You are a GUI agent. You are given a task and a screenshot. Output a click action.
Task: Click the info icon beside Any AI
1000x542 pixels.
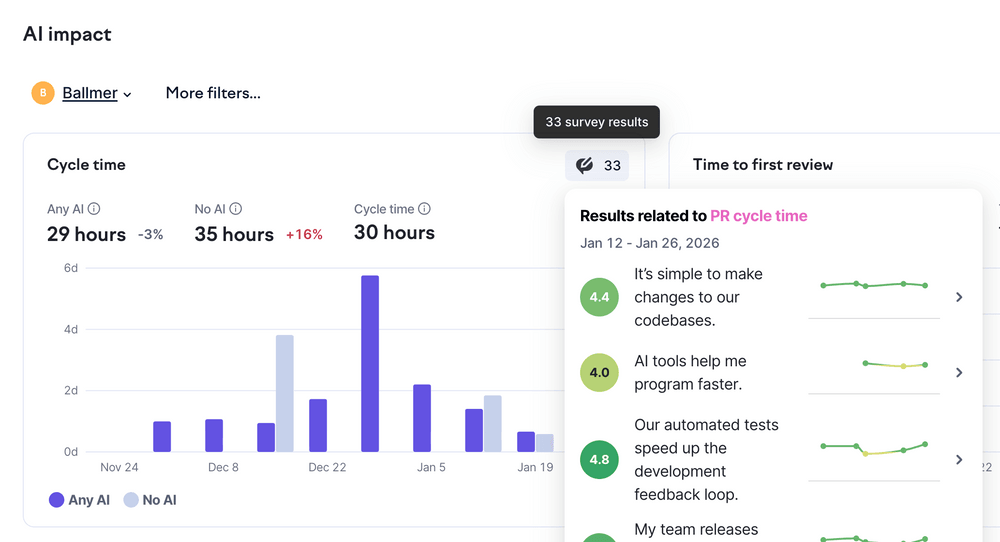pos(94,209)
